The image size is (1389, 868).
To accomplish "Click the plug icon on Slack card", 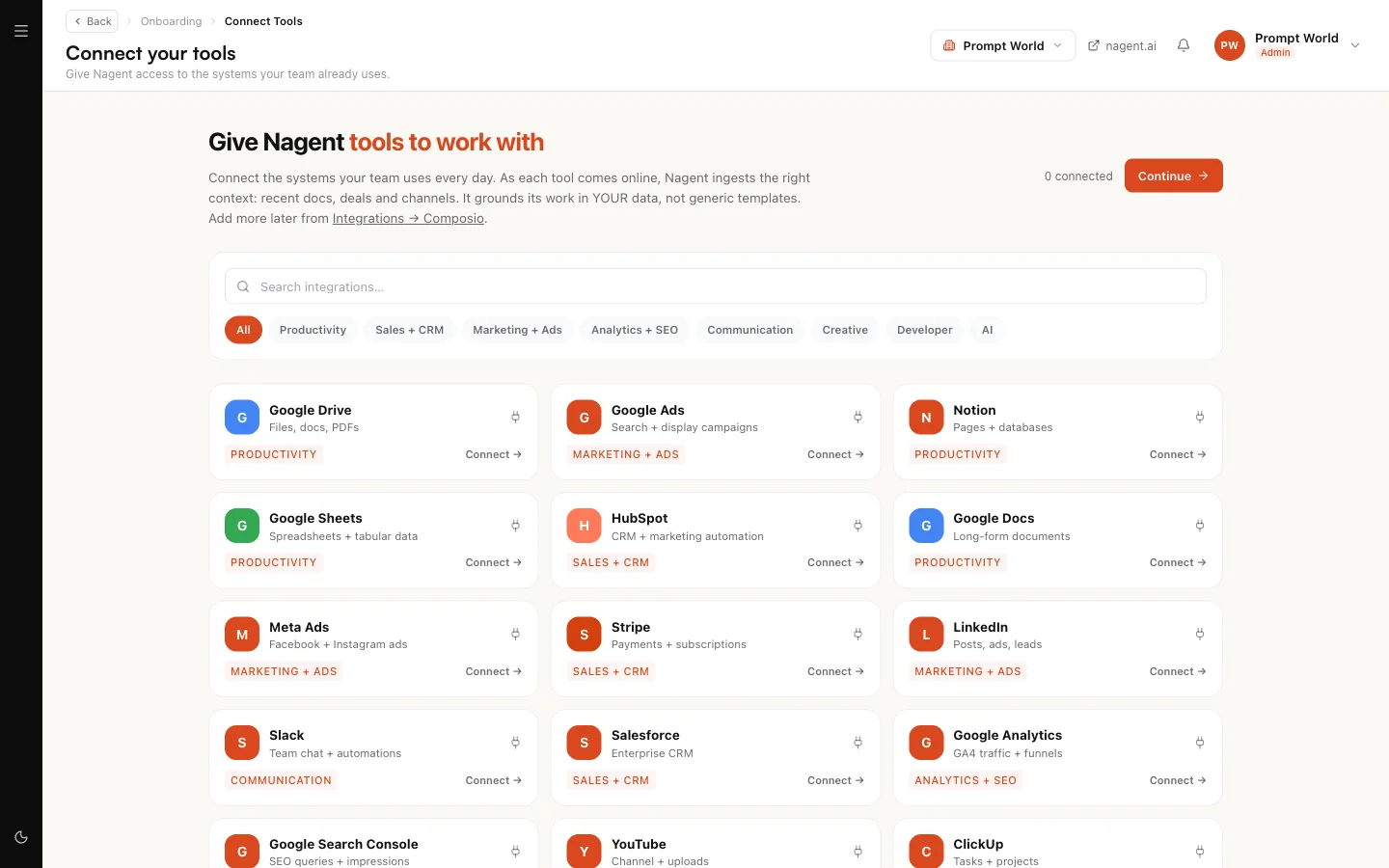I will [515, 743].
